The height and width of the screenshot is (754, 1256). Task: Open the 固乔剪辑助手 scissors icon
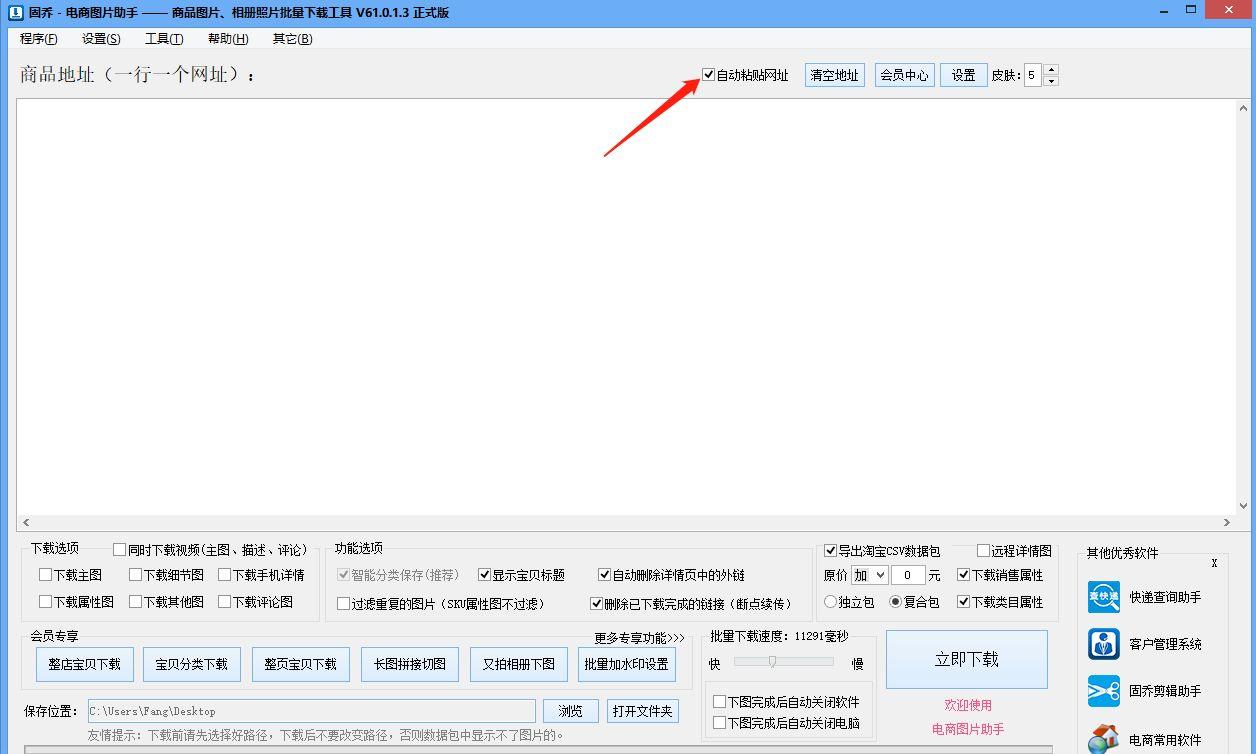point(1103,691)
